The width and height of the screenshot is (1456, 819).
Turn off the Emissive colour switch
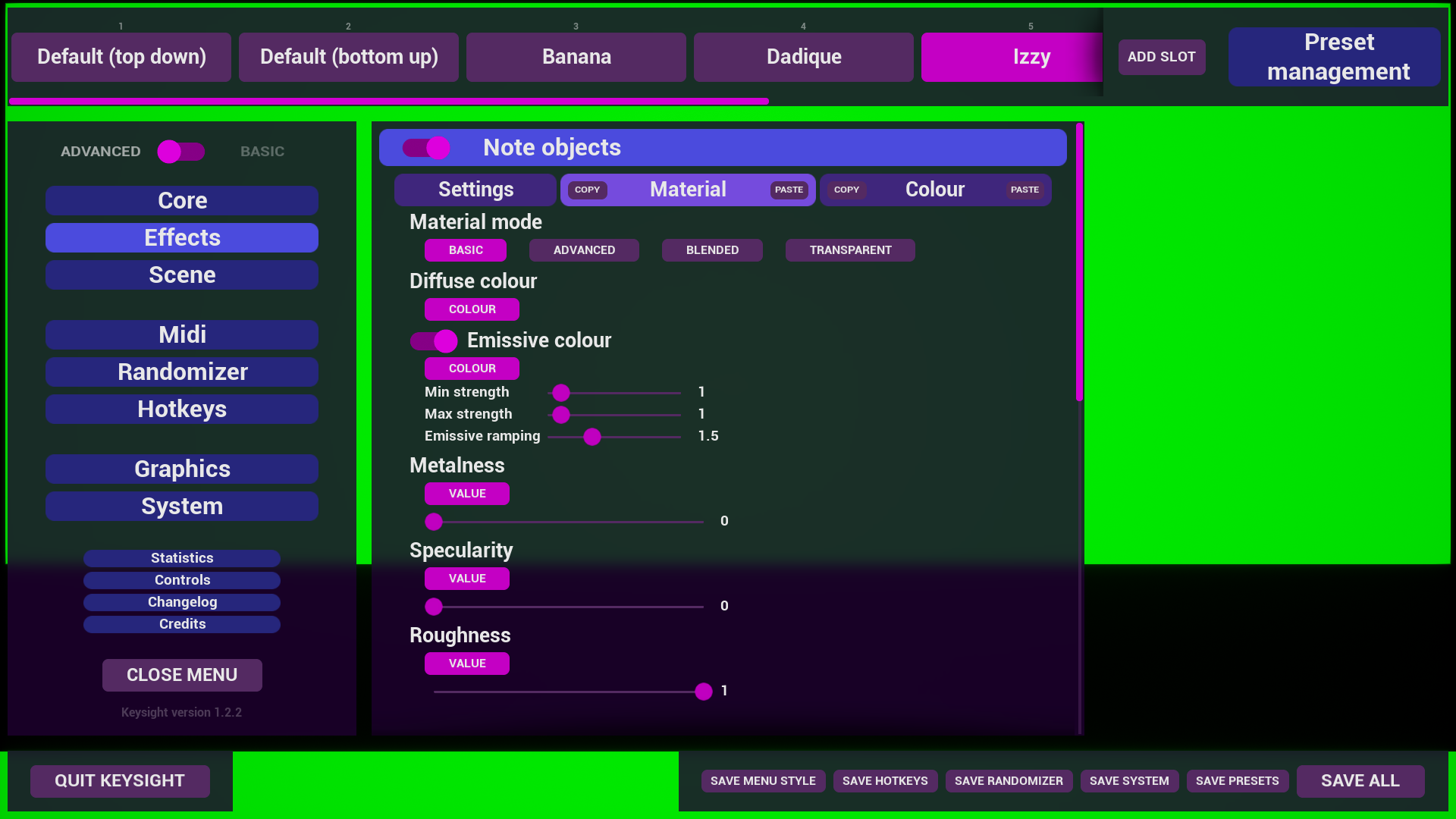pyautogui.click(x=434, y=341)
